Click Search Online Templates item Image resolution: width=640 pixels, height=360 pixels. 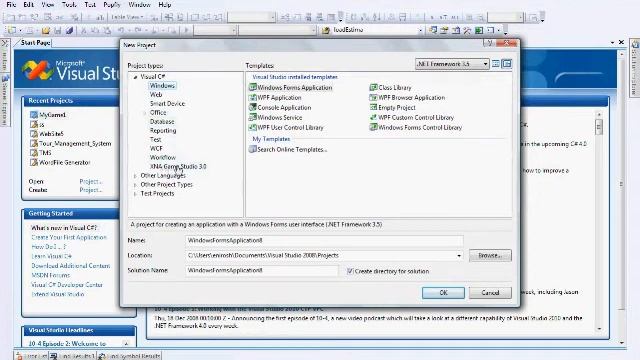pos(288,149)
